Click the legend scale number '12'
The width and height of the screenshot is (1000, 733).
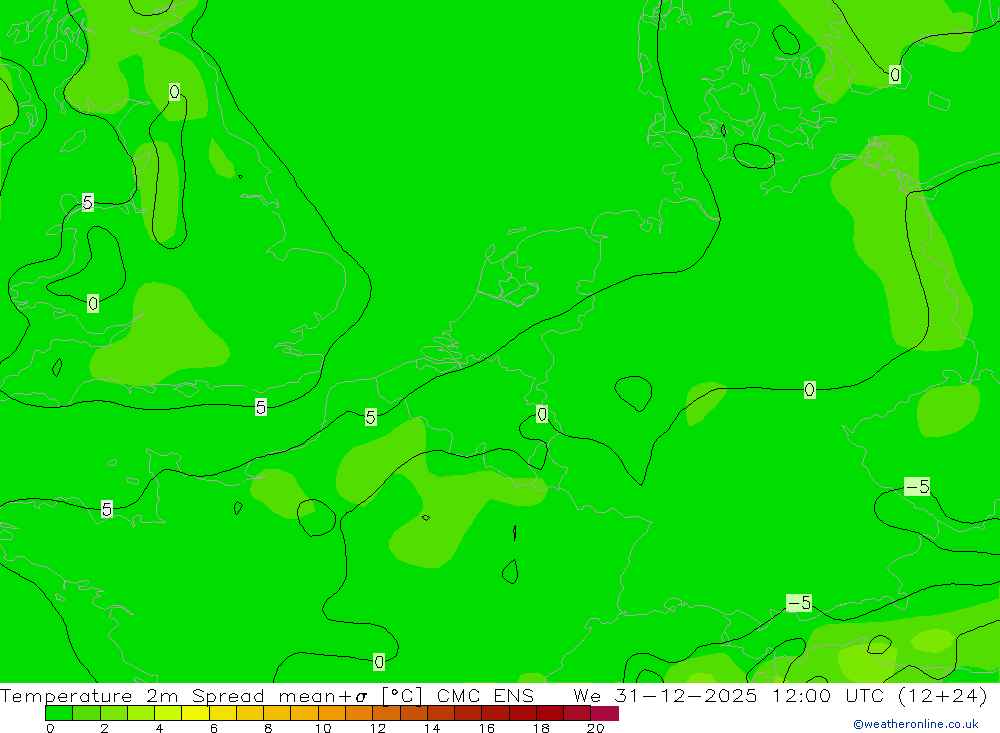378,728
